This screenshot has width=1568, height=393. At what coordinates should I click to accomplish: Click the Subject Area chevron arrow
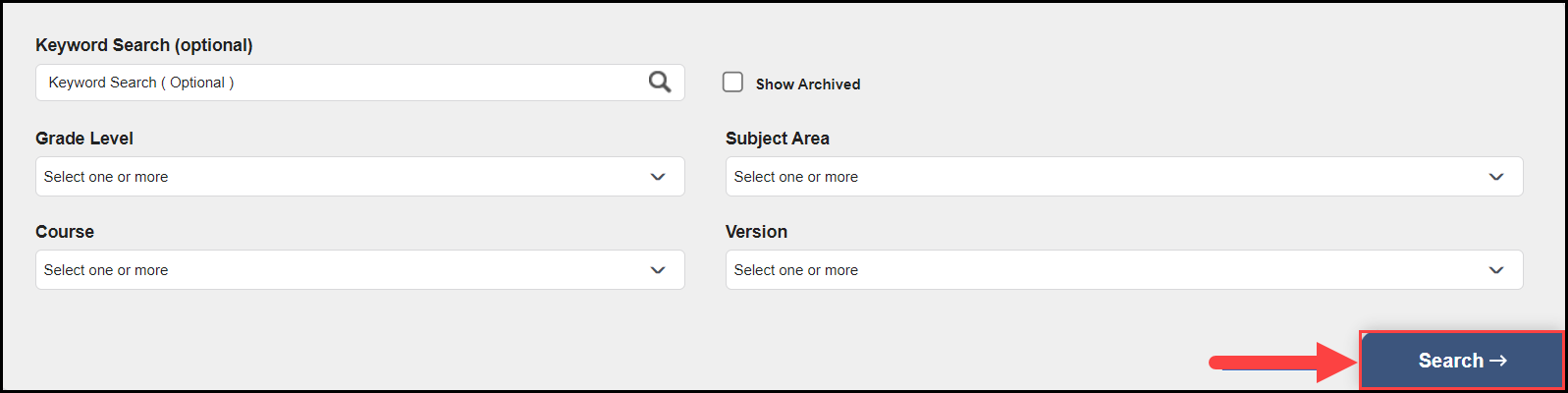tap(1496, 177)
